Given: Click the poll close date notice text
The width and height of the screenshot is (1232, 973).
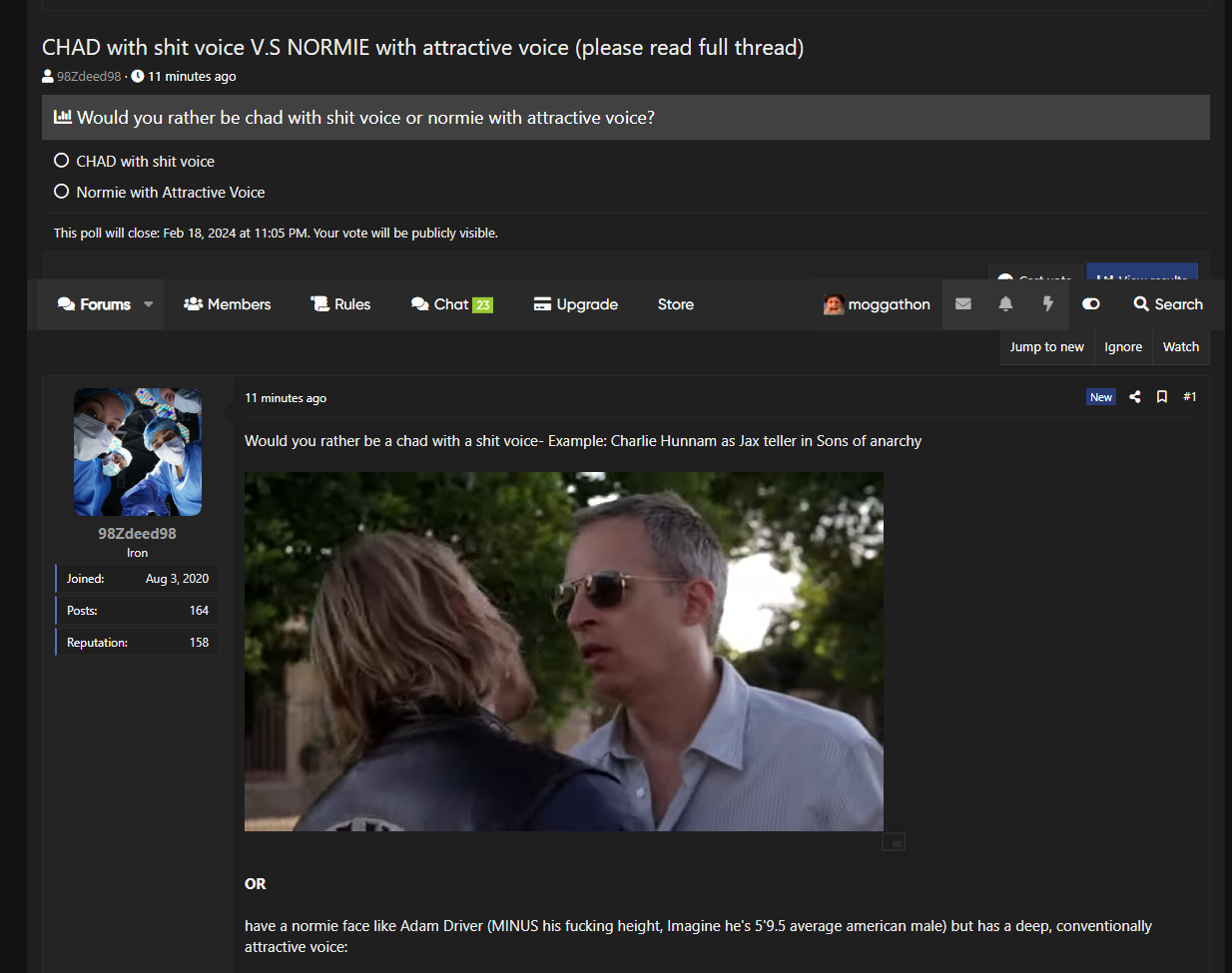Looking at the screenshot, I should coord(277,233).
